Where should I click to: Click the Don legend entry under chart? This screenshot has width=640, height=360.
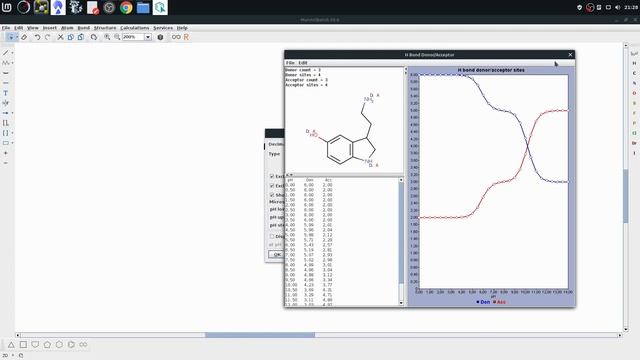483,302
